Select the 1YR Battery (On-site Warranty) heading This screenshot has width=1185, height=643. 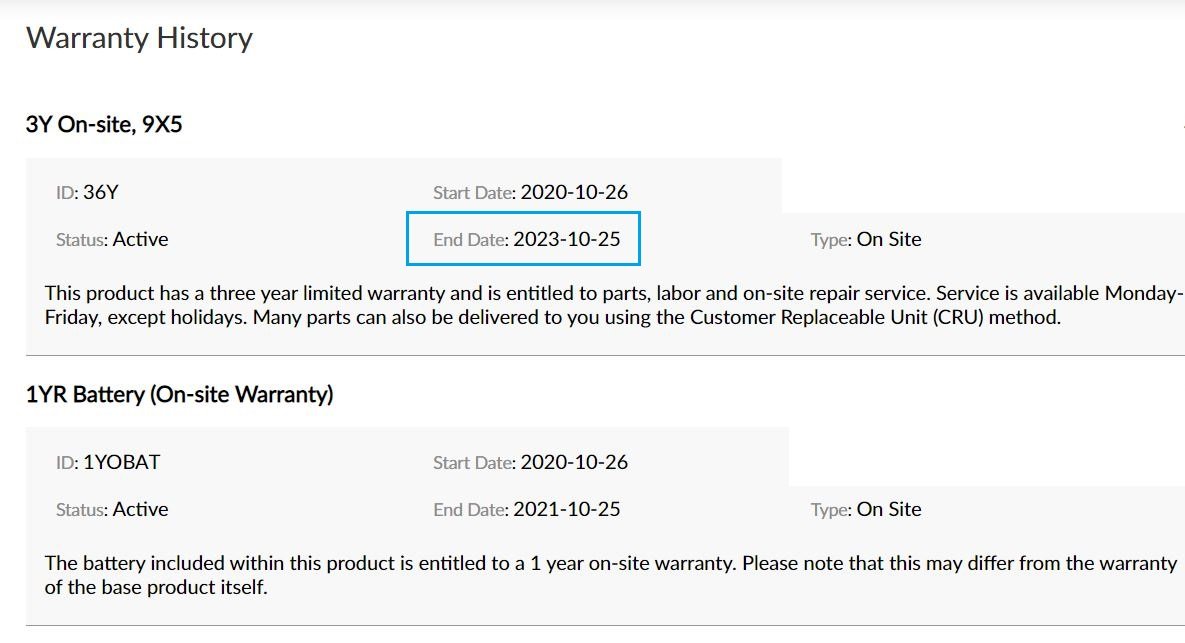coord(179,394)
